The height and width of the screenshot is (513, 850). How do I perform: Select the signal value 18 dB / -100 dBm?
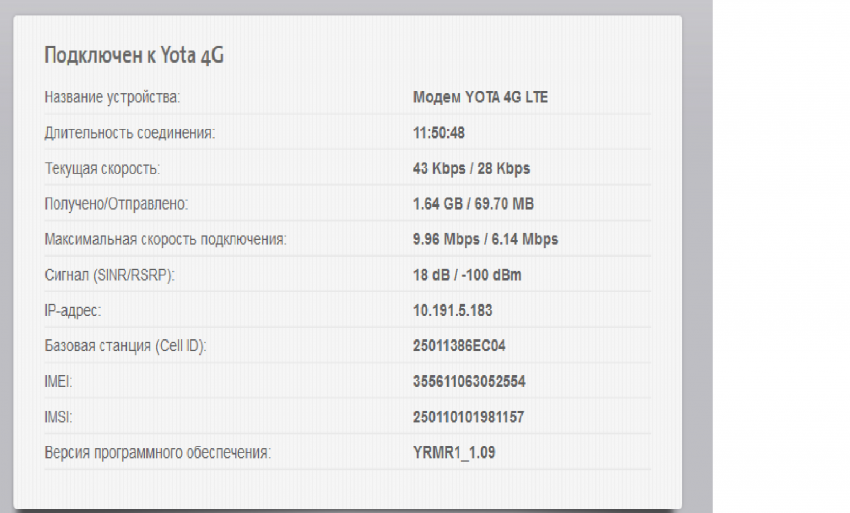(x=467, y=275)
